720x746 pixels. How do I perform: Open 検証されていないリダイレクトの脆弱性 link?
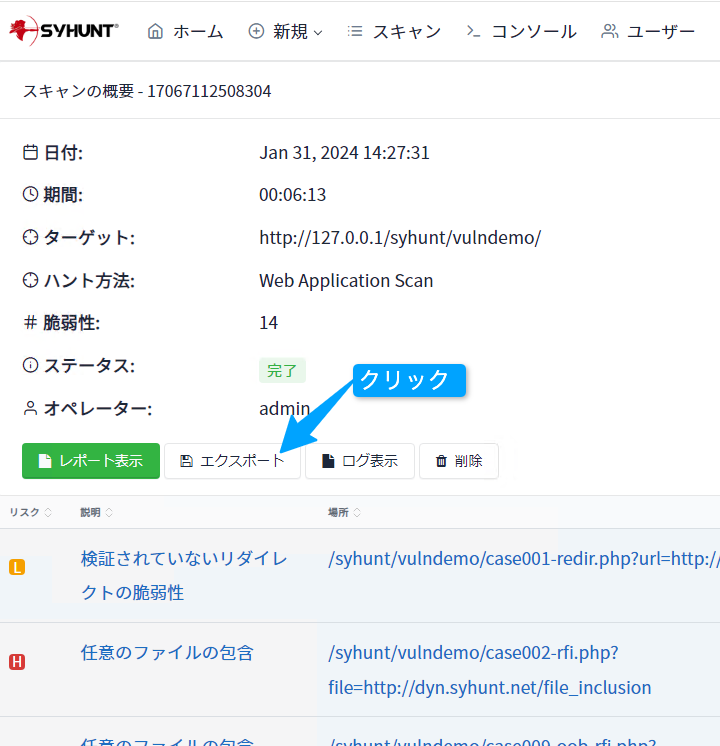tap(184, 576)
